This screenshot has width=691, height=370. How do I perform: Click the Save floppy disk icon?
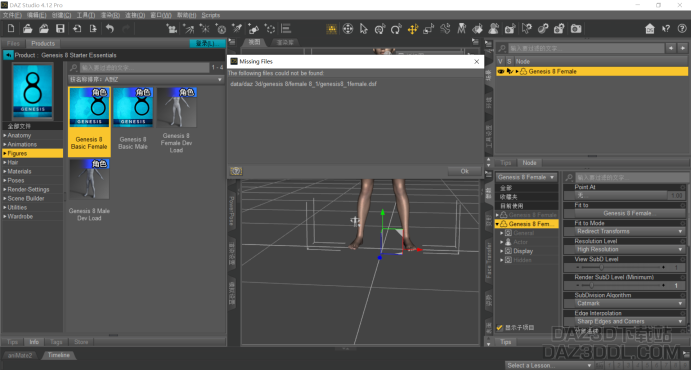pos(60,29)
